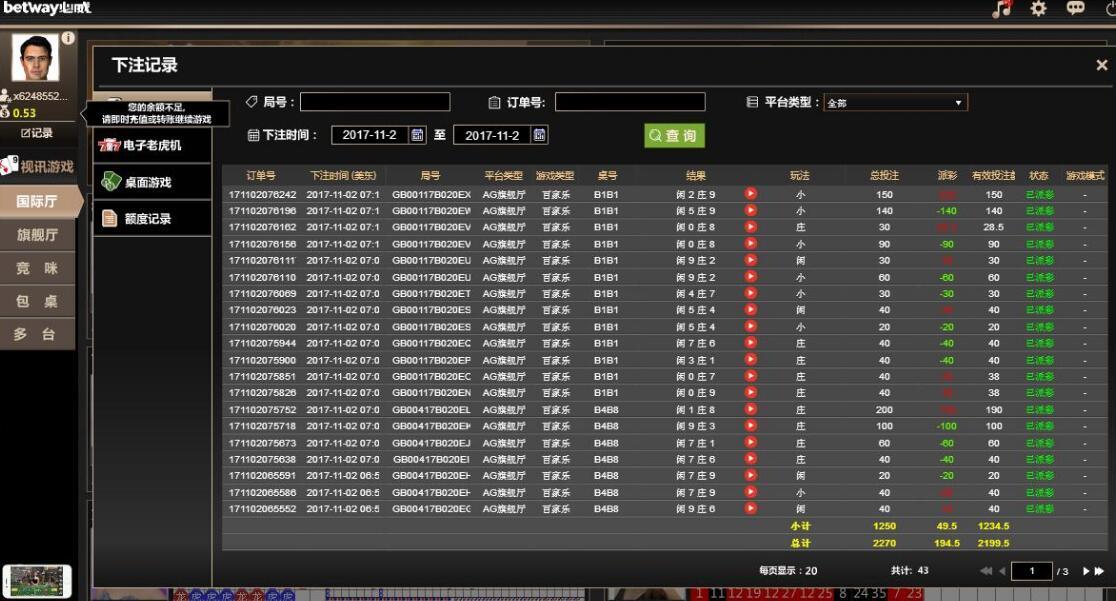Expand the 平台类型 dropdown

click(895, 103)
